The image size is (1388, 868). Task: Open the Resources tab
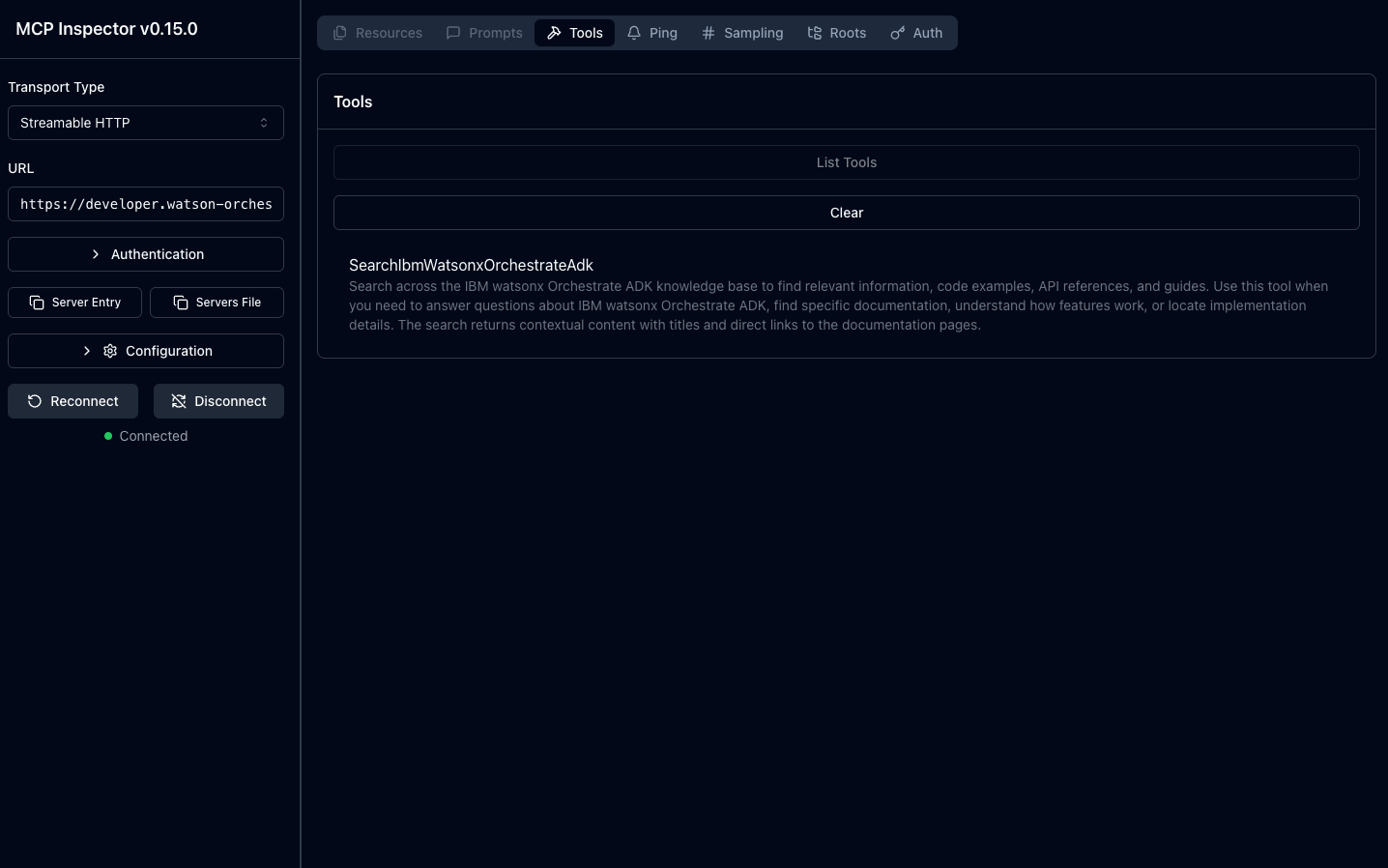pyautogui.click(x=377, y=33)
